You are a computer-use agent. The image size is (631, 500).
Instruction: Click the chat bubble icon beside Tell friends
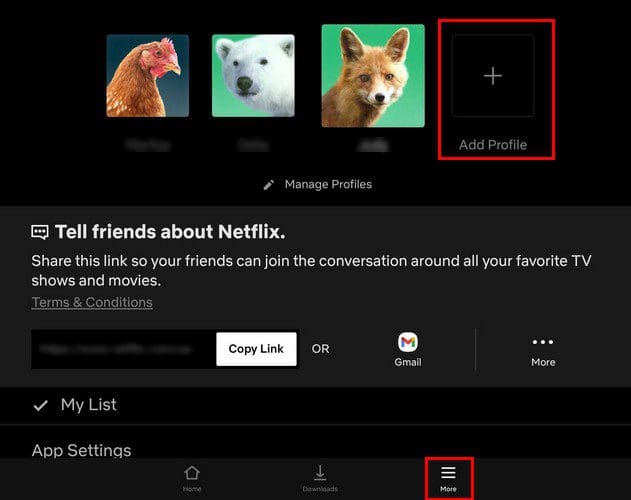point(40,232)
